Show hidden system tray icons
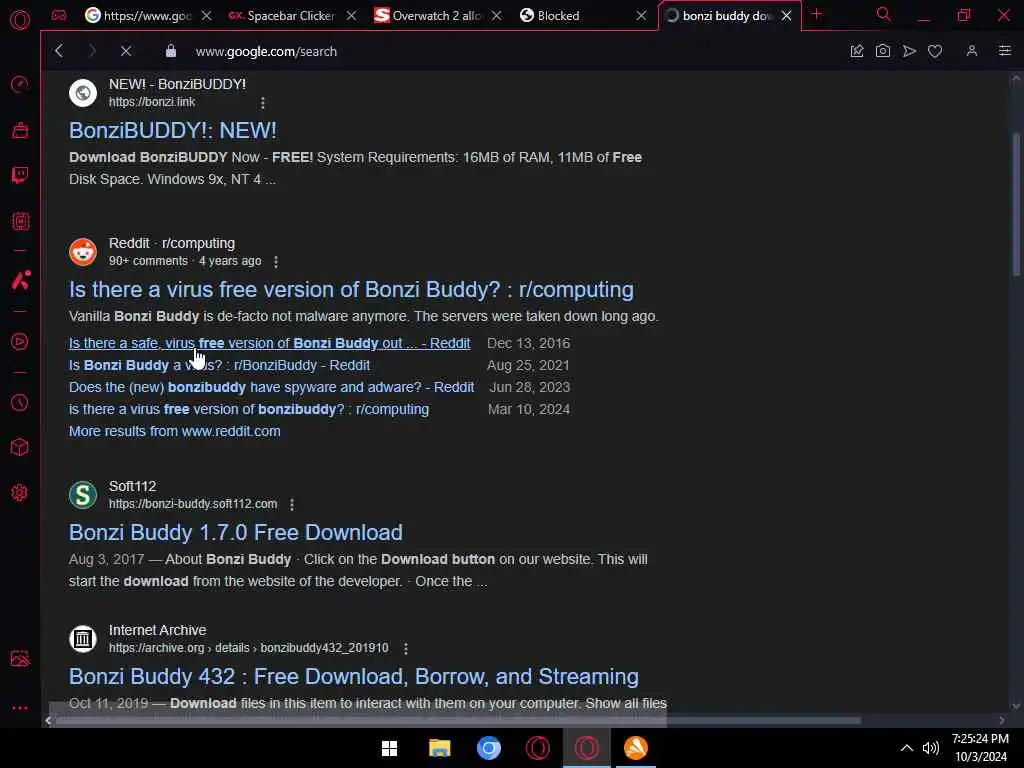 (906, 748)
